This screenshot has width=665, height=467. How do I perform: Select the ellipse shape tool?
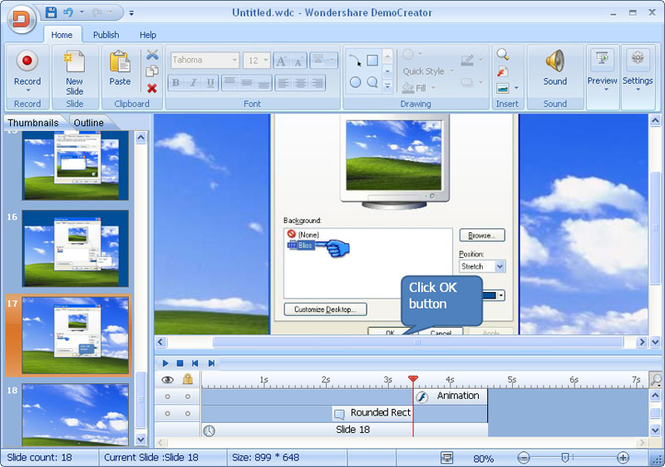coord(355,82)
